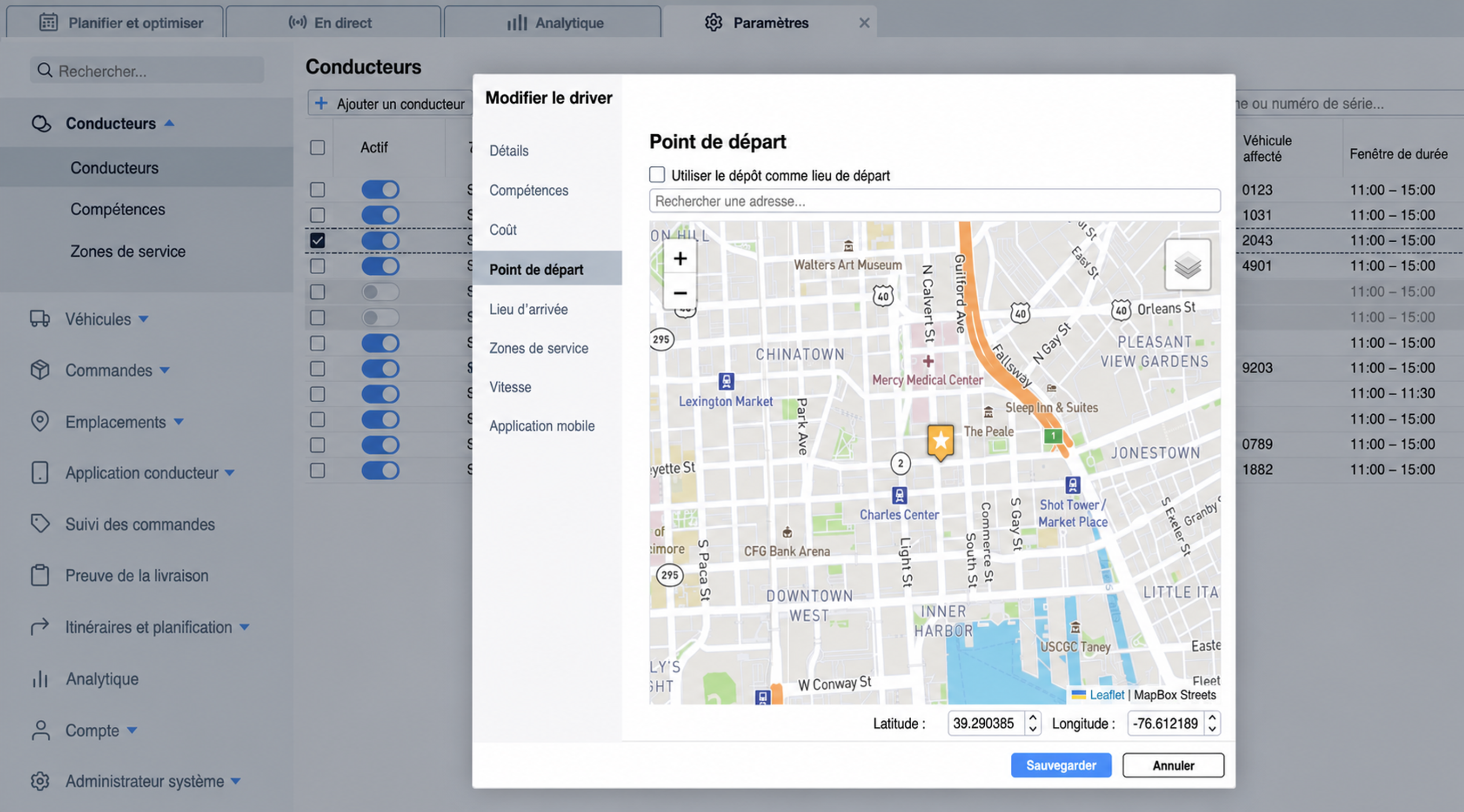Expand the Administrateur système section
This screenshot has height=812, width=1464.
click(236, 781)
